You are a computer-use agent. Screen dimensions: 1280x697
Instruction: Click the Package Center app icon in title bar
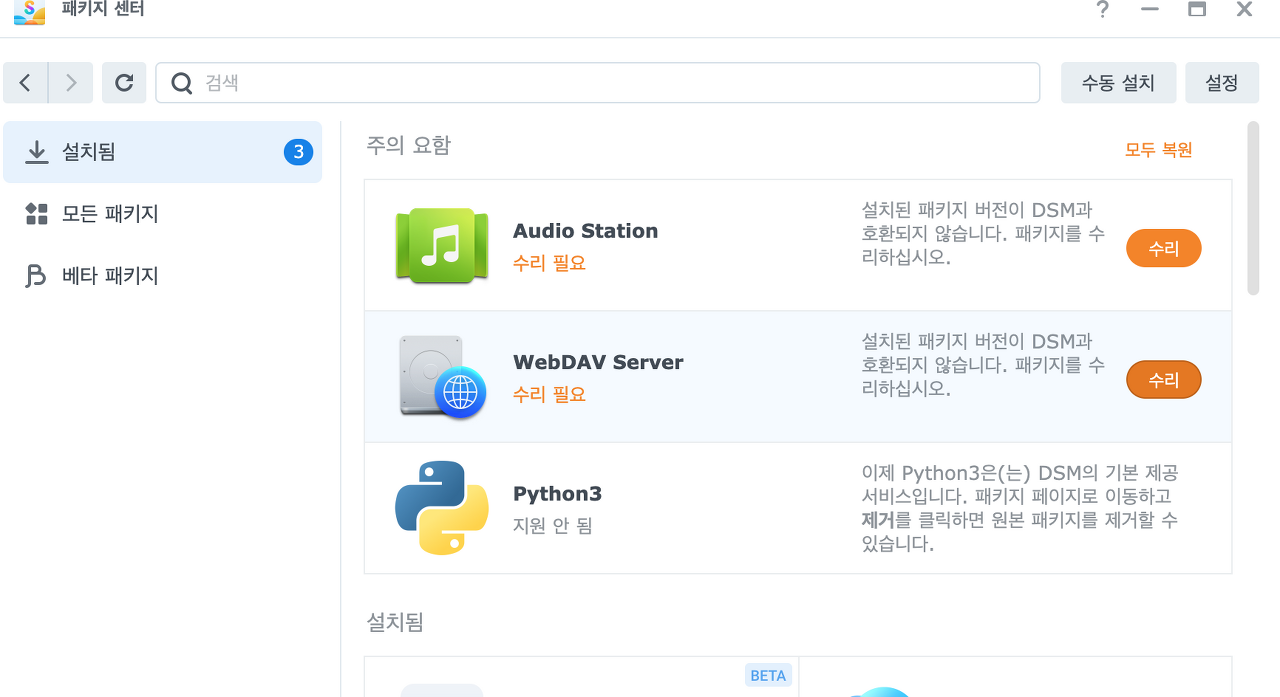[30, 12]
